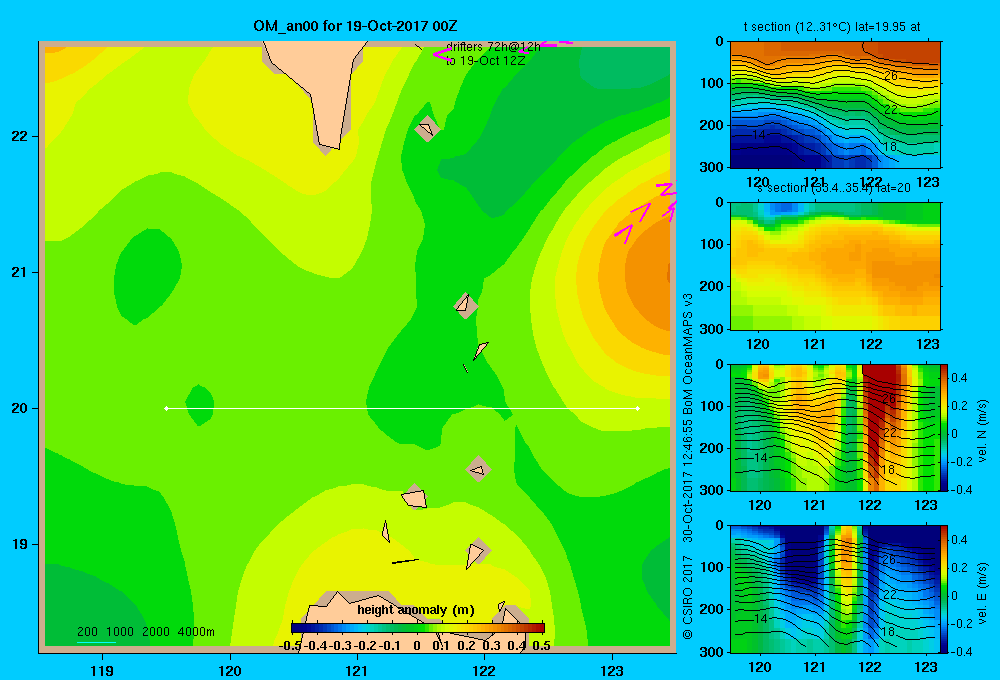
Task: Click main map longitude label 120
Action: point(230,670)
